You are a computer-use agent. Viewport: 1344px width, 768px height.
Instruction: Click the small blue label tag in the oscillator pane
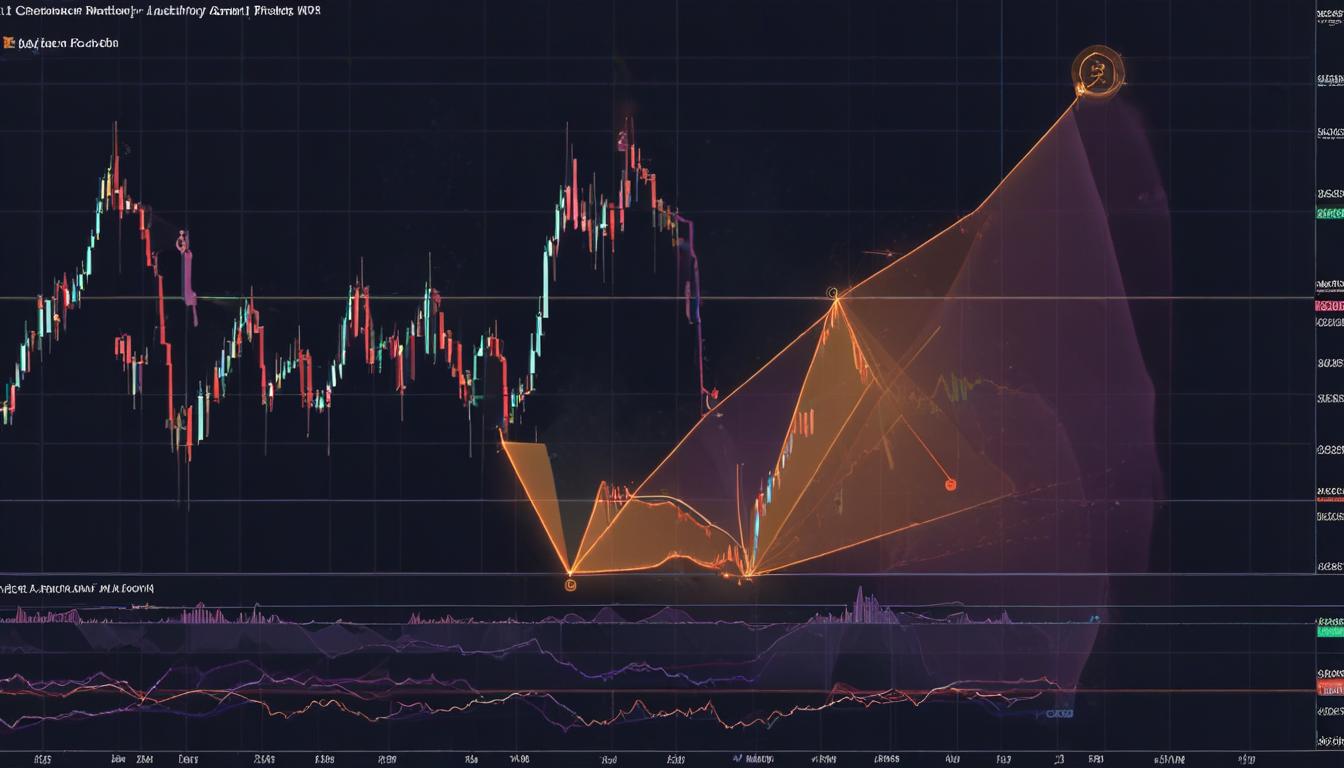1059,714
